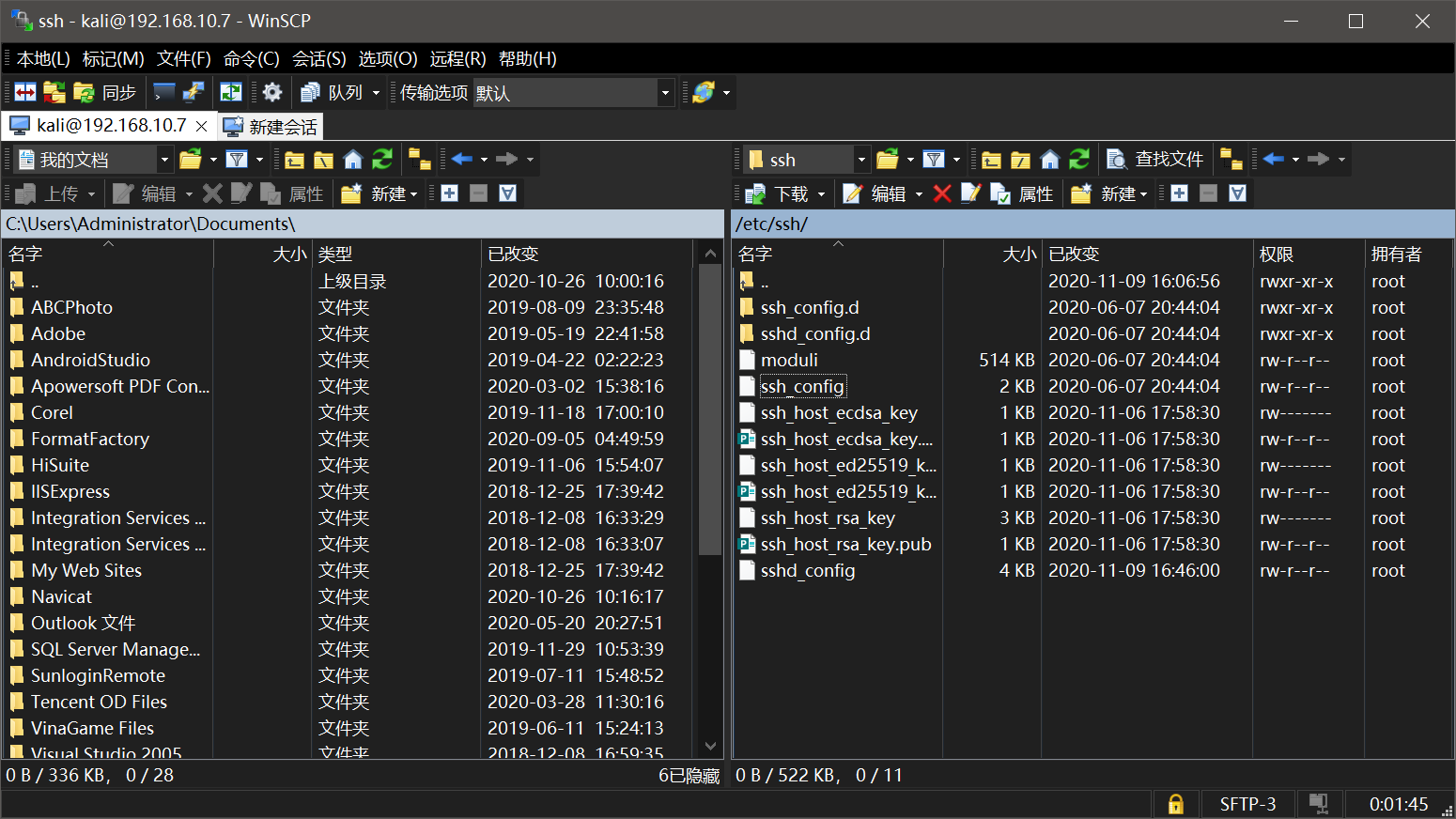
Task: Click invert selection icon in remote panel
Action: tap(1238, 193)
